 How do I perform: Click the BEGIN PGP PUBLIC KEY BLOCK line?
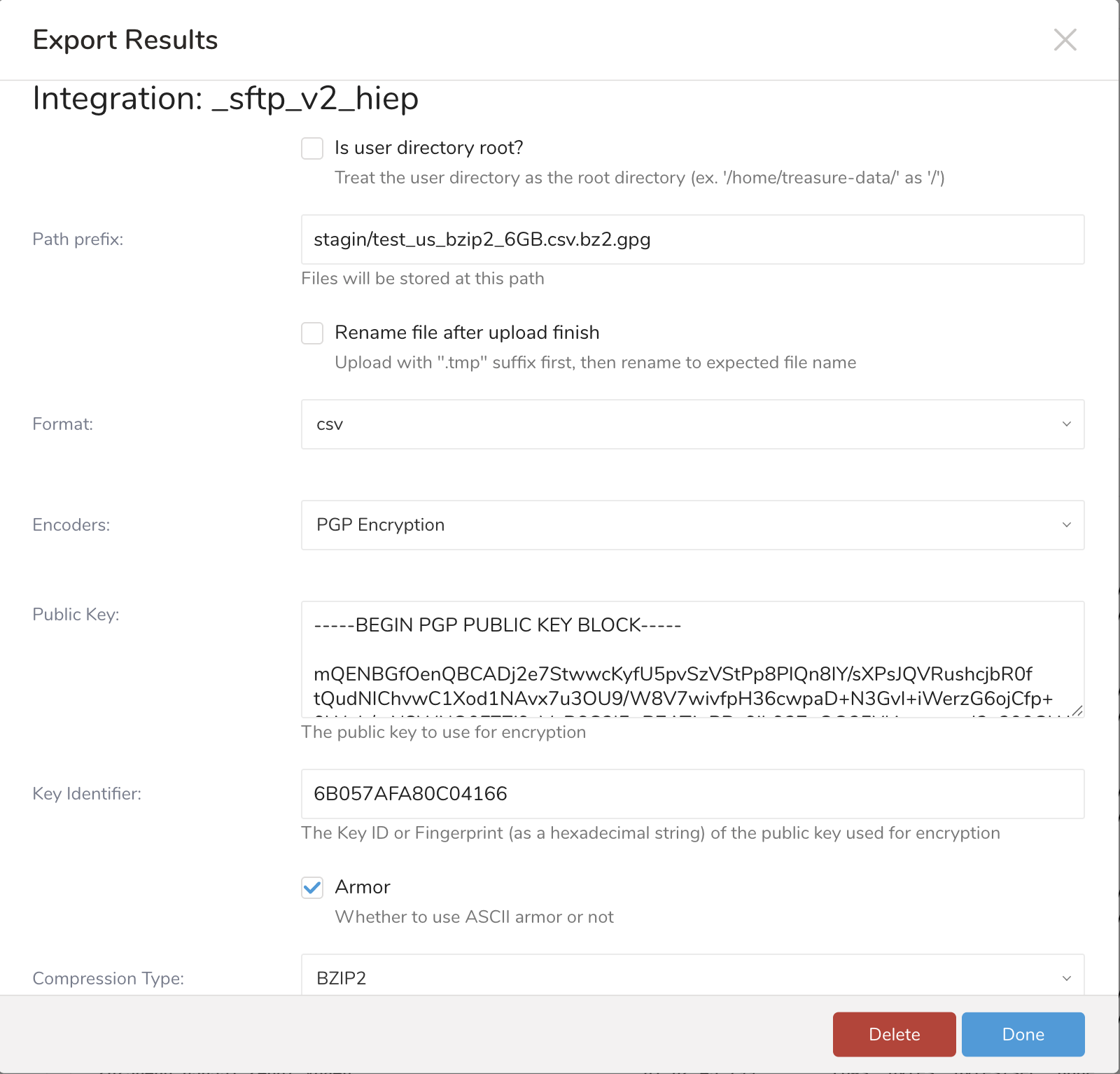497,625
